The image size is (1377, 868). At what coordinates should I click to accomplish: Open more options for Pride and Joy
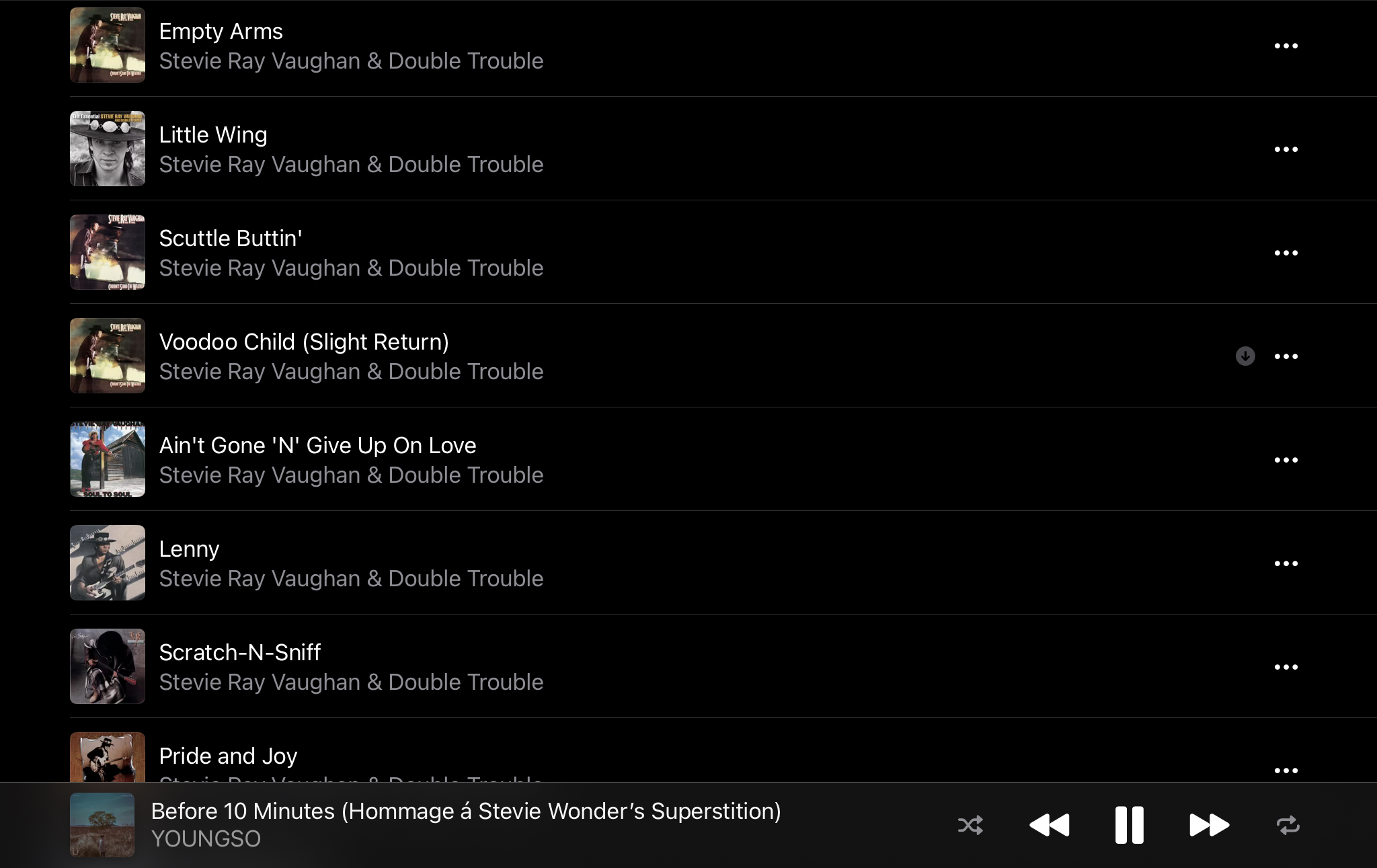coord(1286,771)
